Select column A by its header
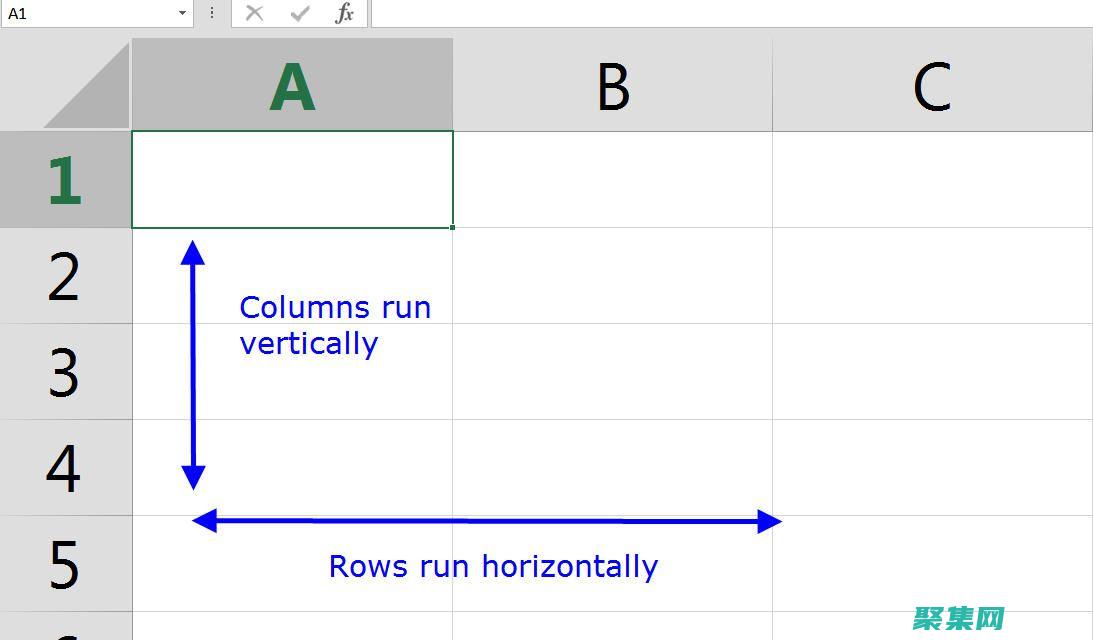Image resolution: width=1093 pixels, height=640 pixels. pos(292,86)
